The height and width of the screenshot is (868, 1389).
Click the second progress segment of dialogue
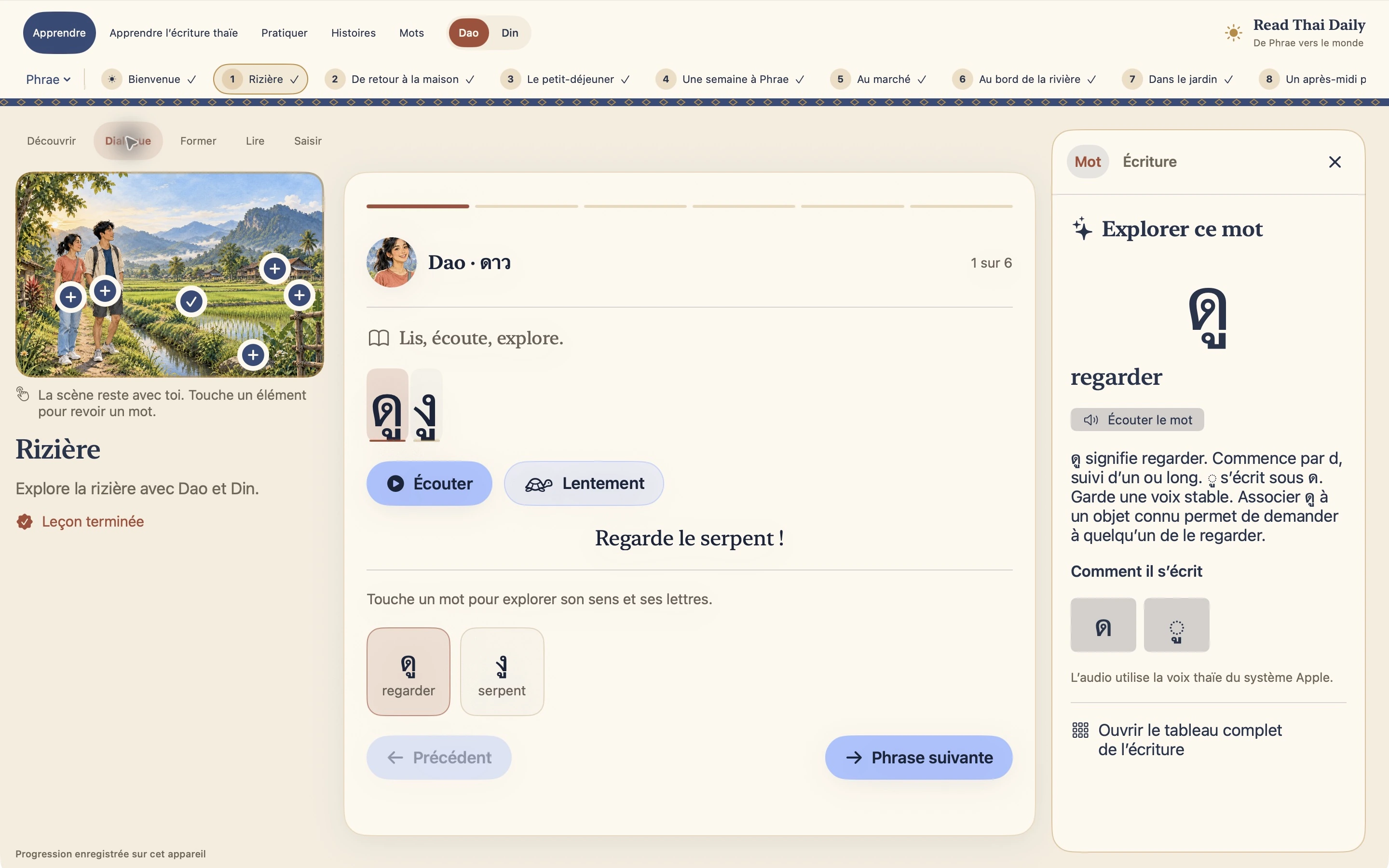(x=526, y=206)
